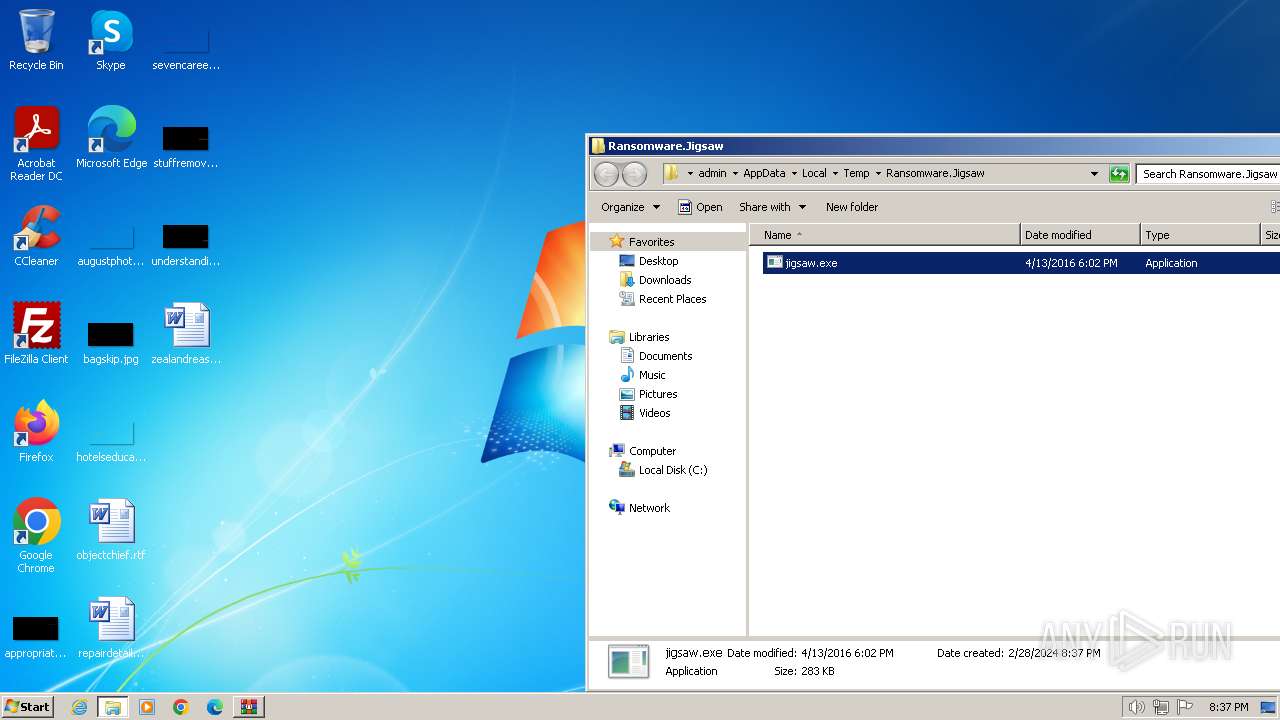Open Firefox desktop shortcut
The image size is (1280, 720).
tap(36, 432)
